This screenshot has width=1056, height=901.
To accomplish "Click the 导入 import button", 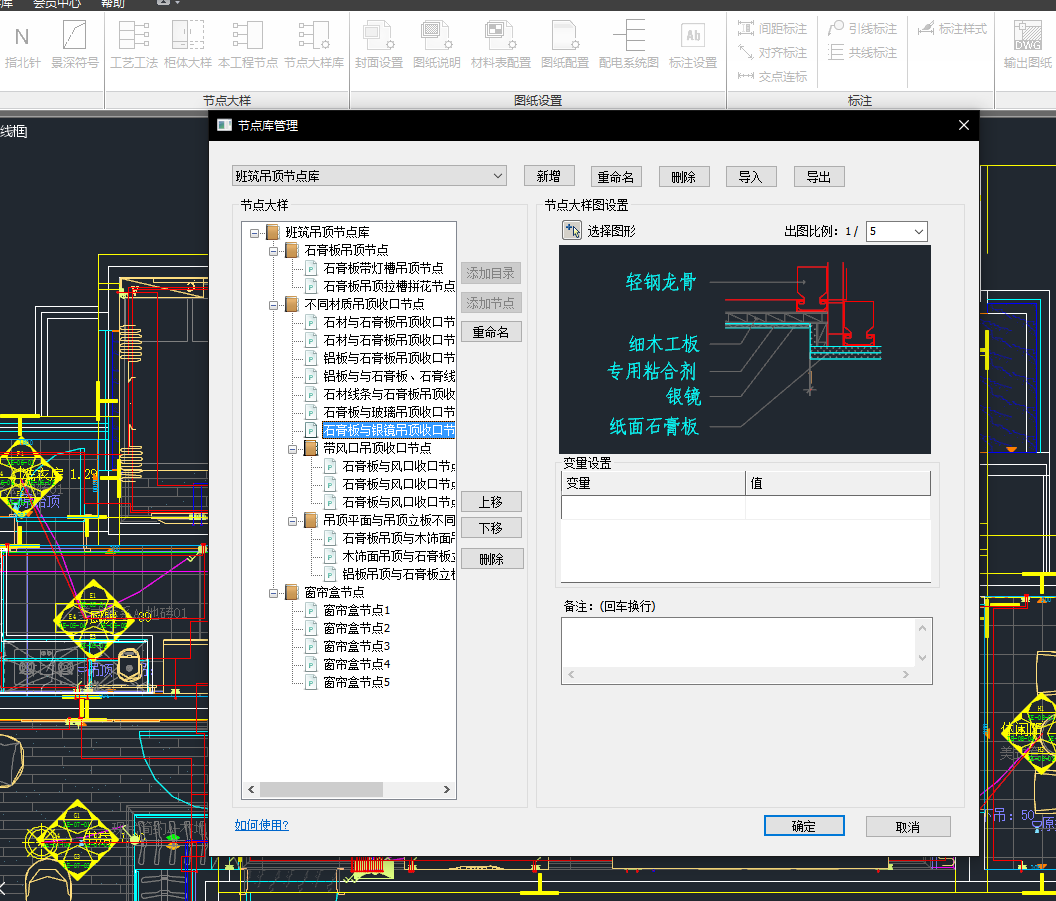I will [752, 176].
